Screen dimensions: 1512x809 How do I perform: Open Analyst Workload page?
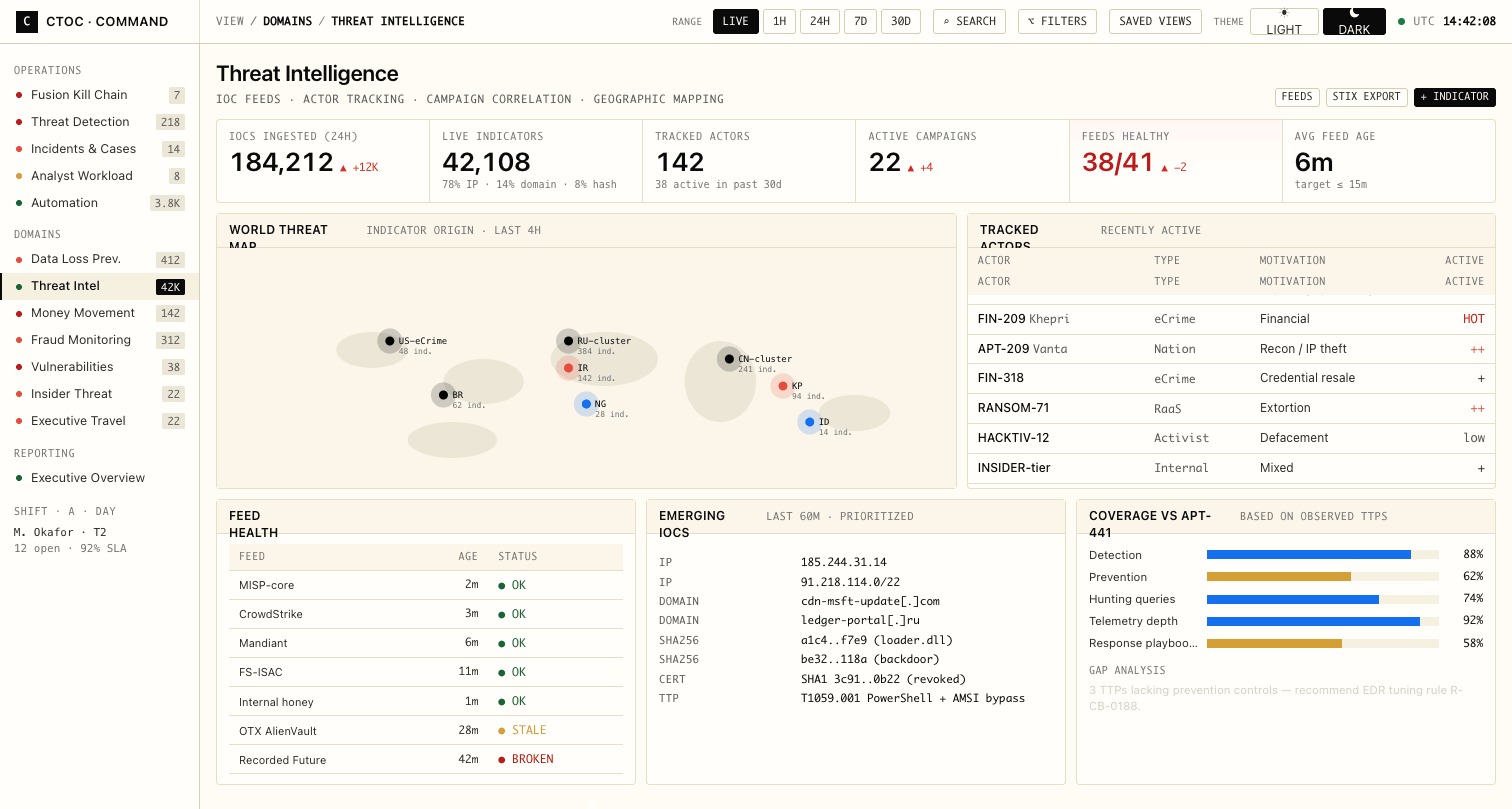(100, 176)
